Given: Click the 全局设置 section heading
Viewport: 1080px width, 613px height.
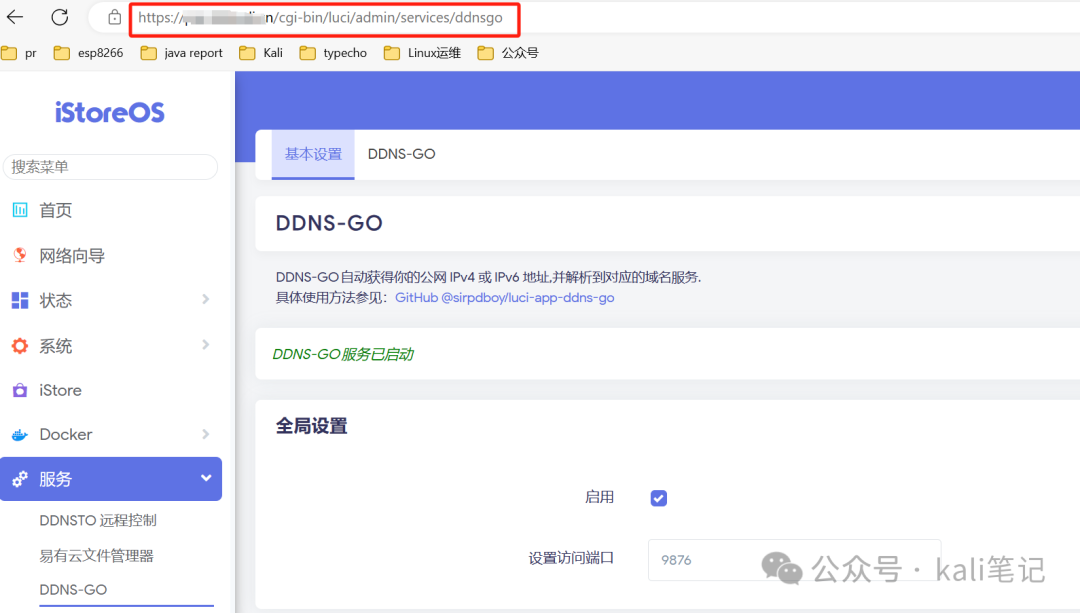Looking at the screenshot, I should coord(311,426).
